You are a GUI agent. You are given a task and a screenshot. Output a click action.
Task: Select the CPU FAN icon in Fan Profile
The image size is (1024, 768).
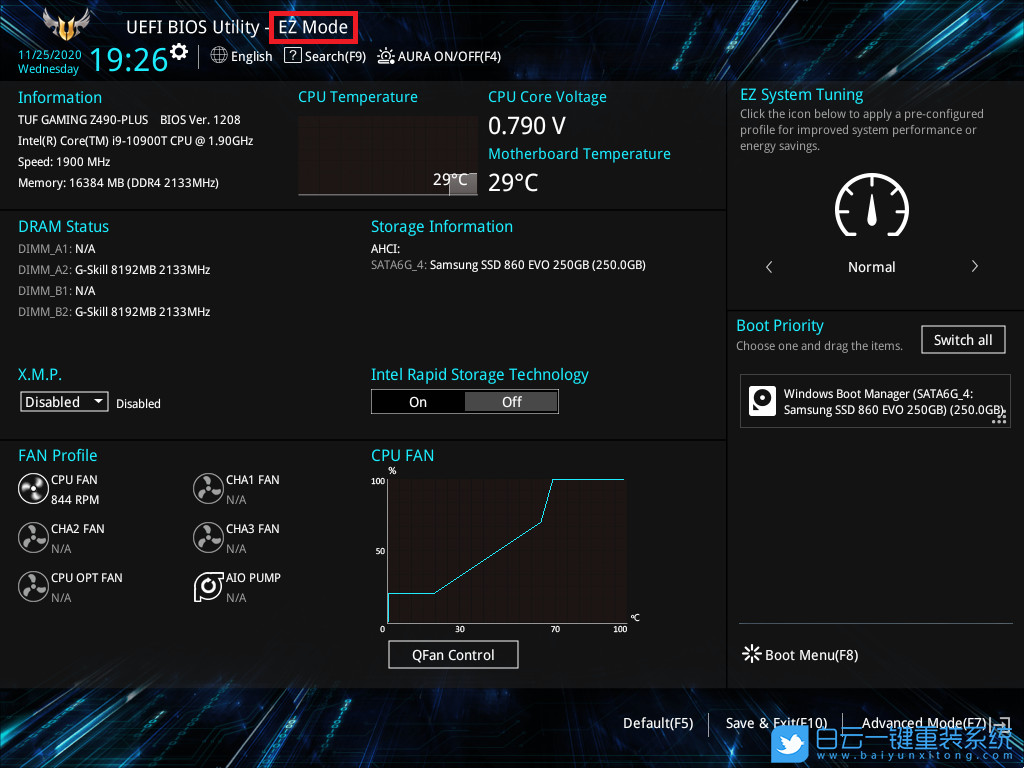(32, 488)
